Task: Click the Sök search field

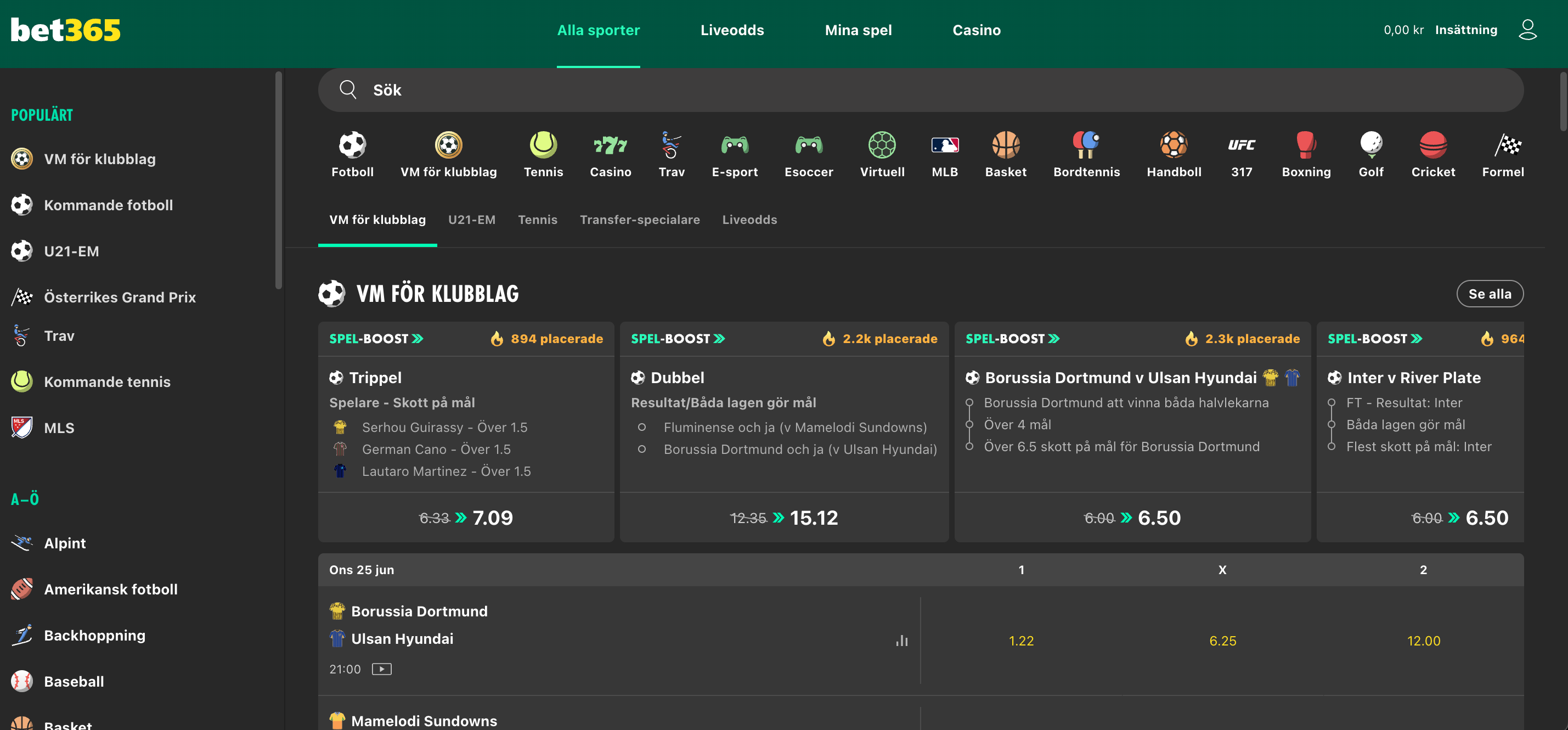Action: (x=921, y=89)
